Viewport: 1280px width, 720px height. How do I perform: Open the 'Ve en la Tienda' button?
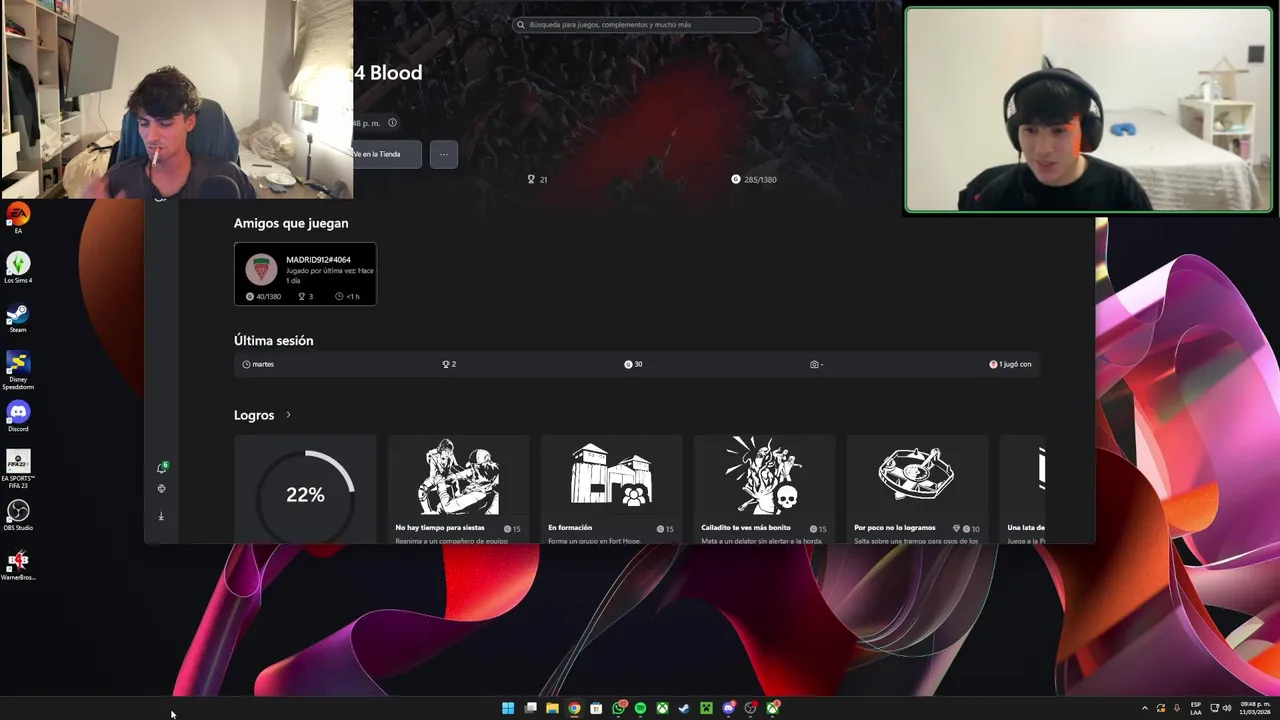pos(386,154)
